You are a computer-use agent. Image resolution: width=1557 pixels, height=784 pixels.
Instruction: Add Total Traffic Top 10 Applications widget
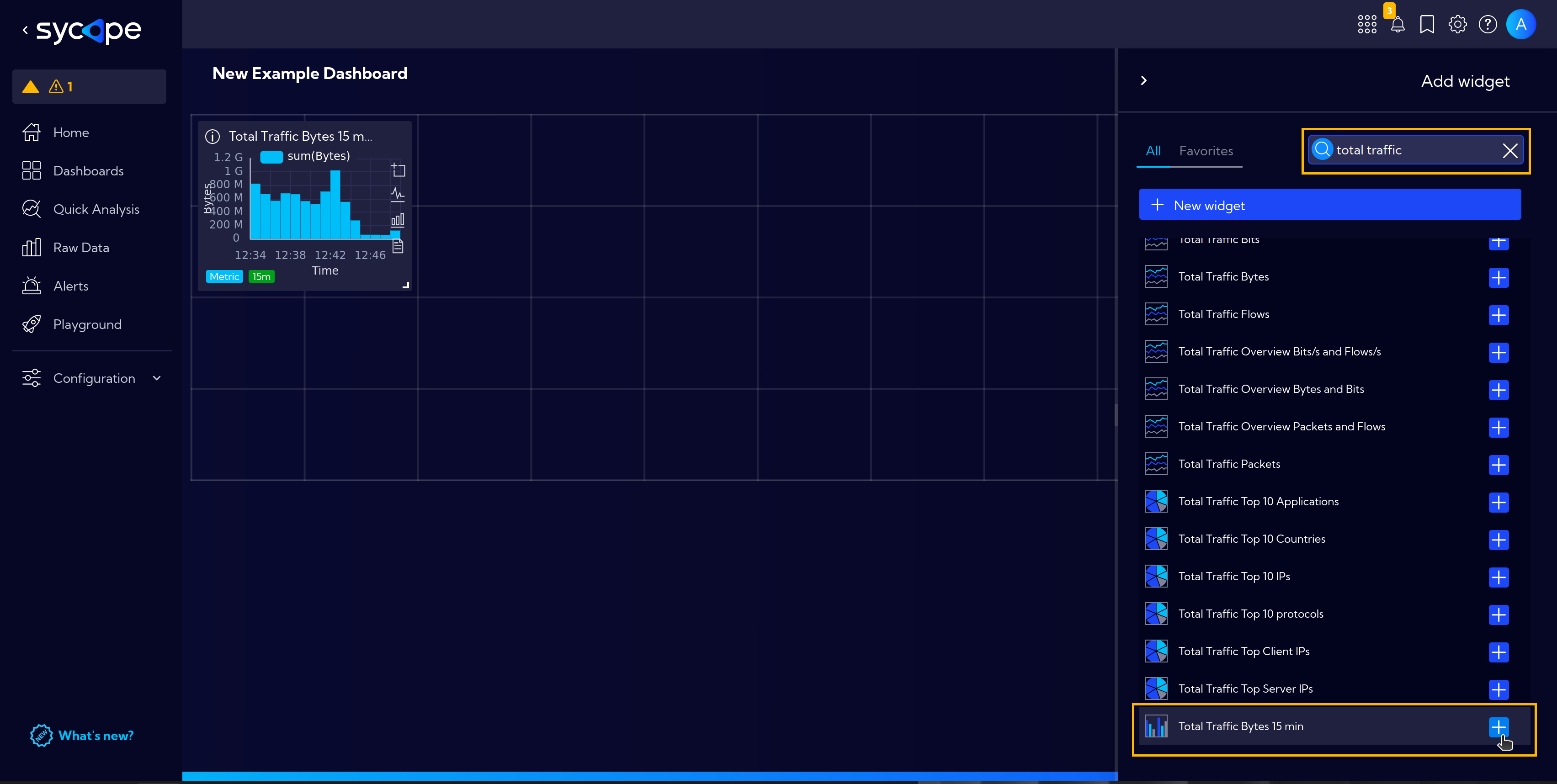point(1499,502)
